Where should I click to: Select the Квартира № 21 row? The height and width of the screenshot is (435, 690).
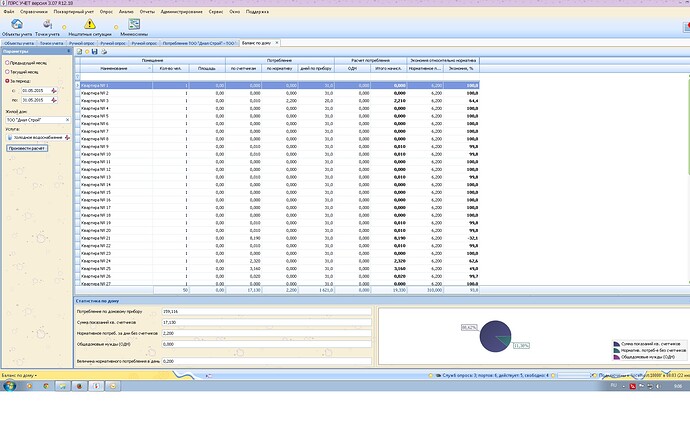tap(277, 238)
